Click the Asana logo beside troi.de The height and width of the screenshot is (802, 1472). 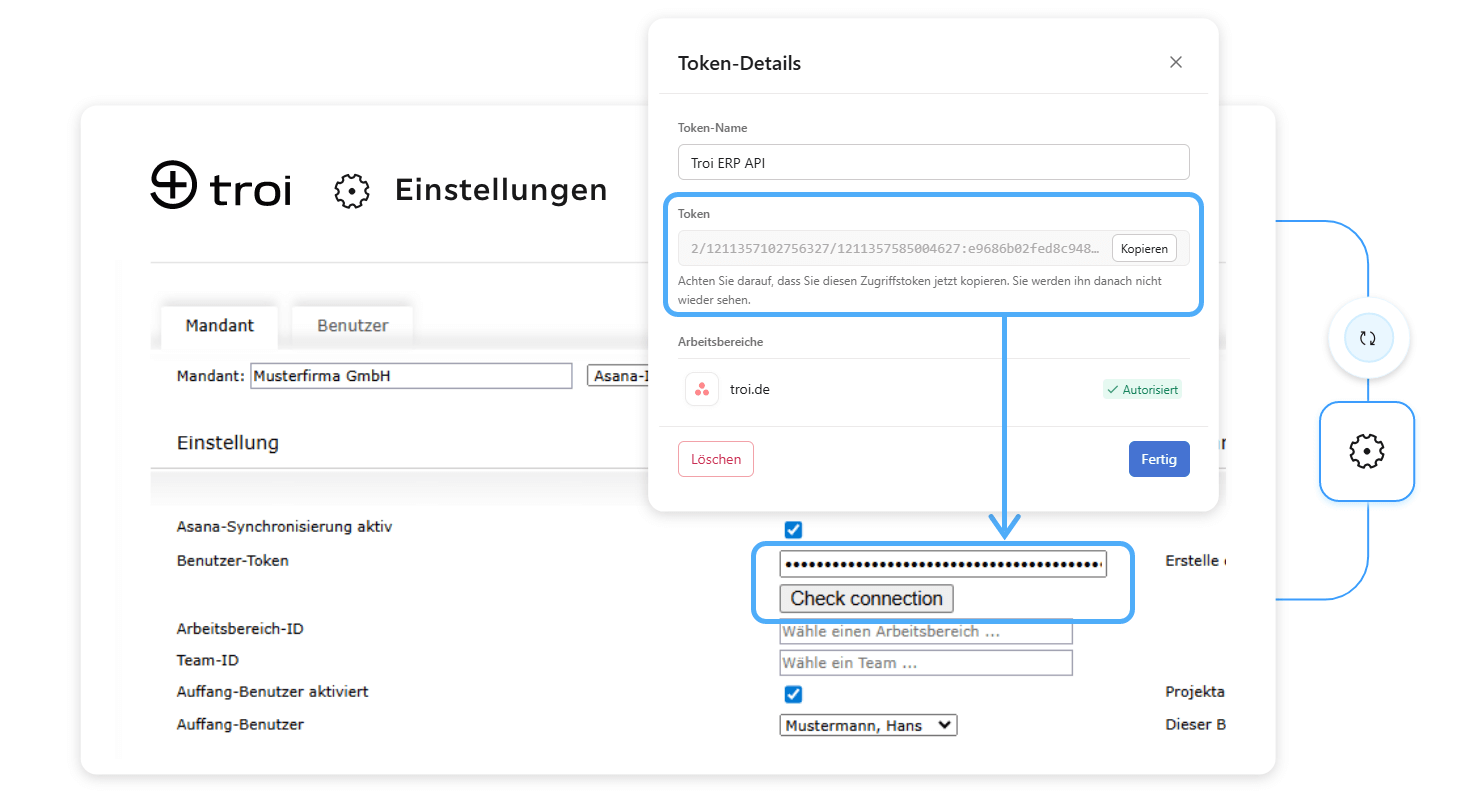(702, 389)
